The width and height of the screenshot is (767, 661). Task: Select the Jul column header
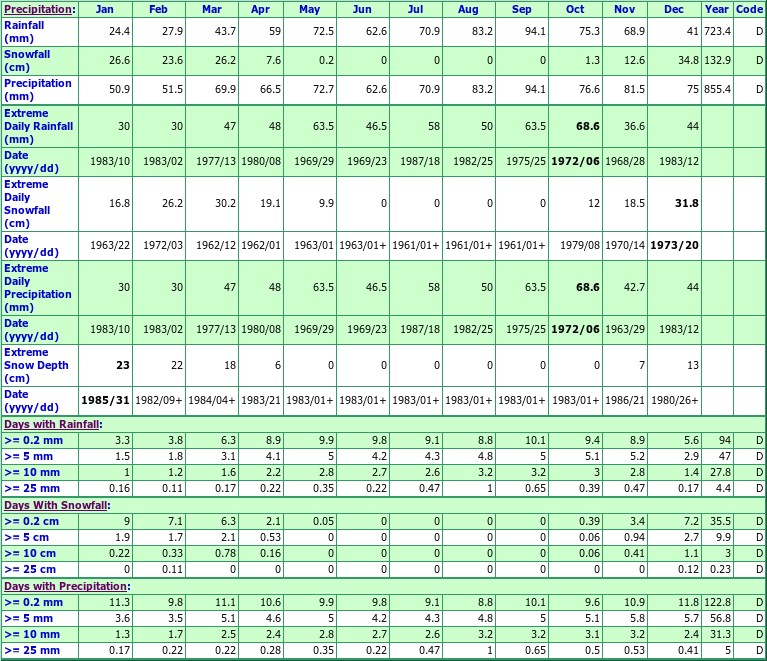[x=415, y=9]
